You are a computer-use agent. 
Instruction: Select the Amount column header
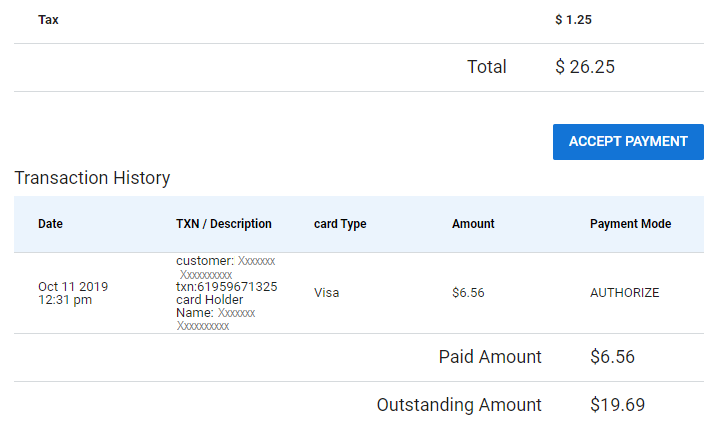pyautogui.click(x=473, y=224)
